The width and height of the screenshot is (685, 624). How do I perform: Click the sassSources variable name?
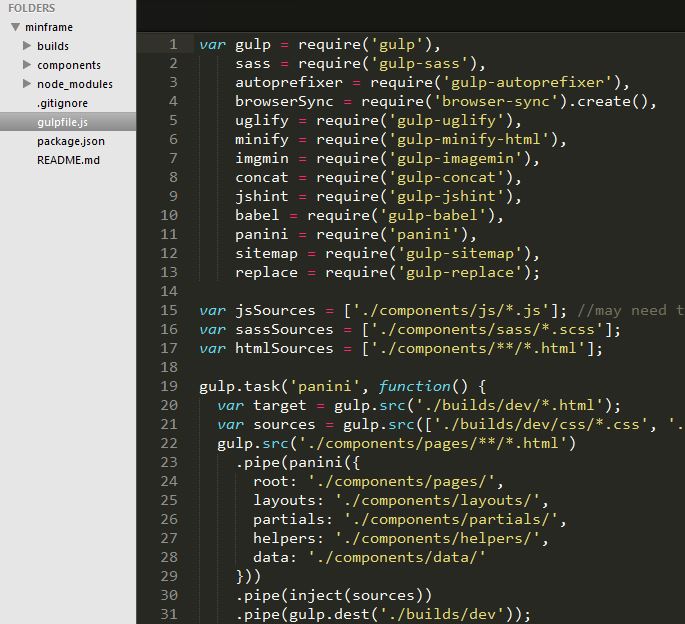284,329
